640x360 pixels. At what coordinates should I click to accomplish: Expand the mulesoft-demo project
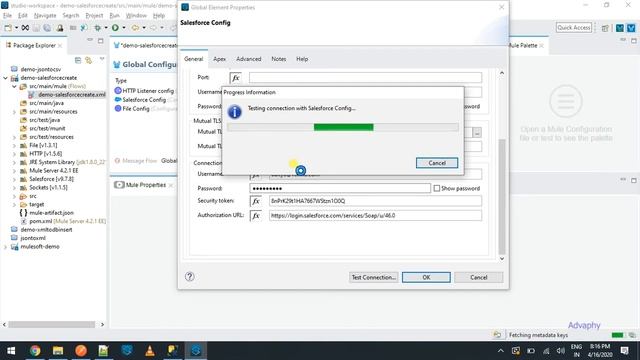coord(6,247)
